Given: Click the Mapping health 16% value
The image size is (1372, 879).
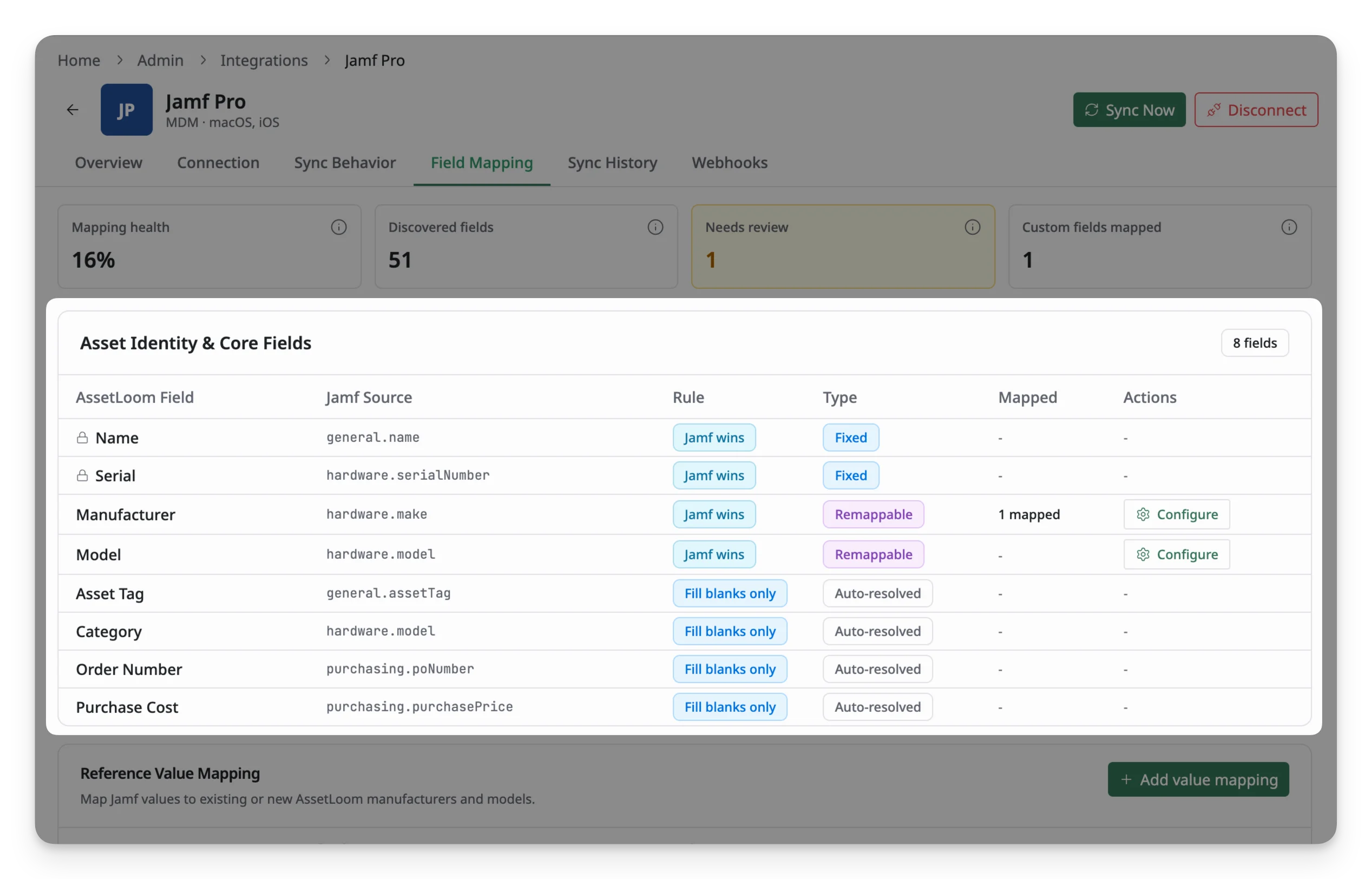Looking at the screenshot, I should pyautogui.click(x=93, y=260).
